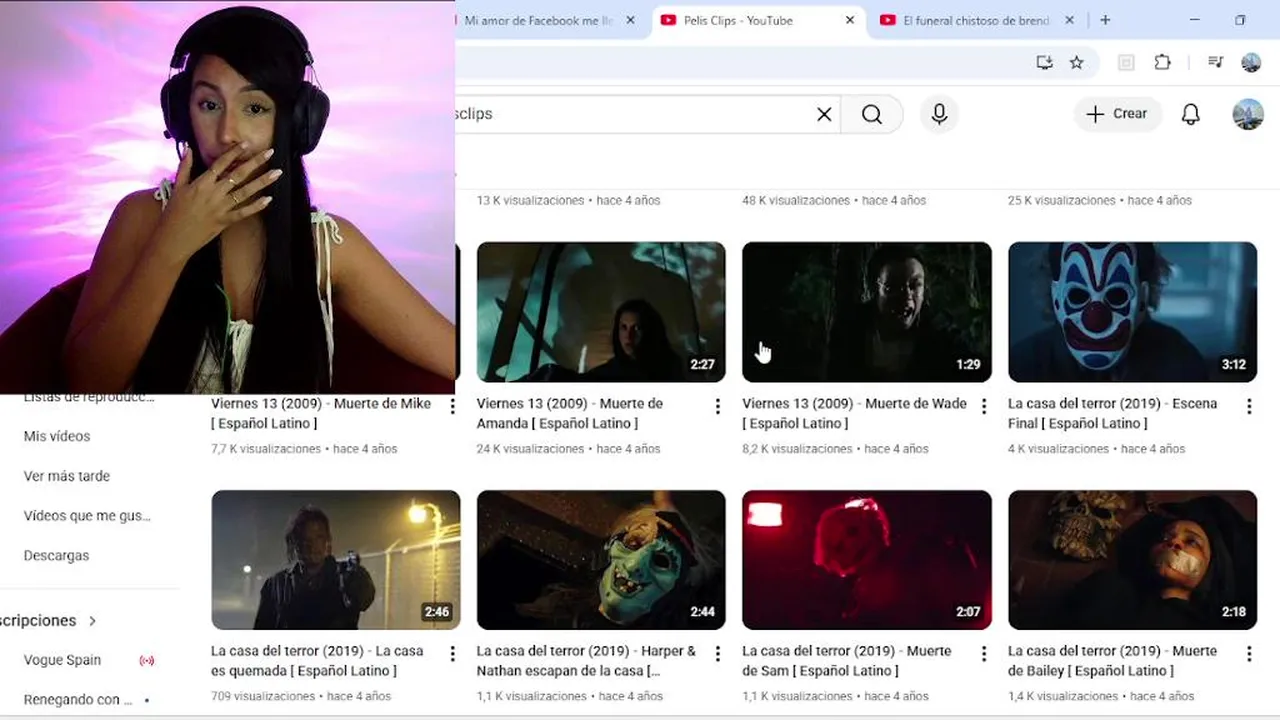This screenshot has height=720, width=1280.
Task: Open Ver más tarde in sidebar
Action: point(67,476)
